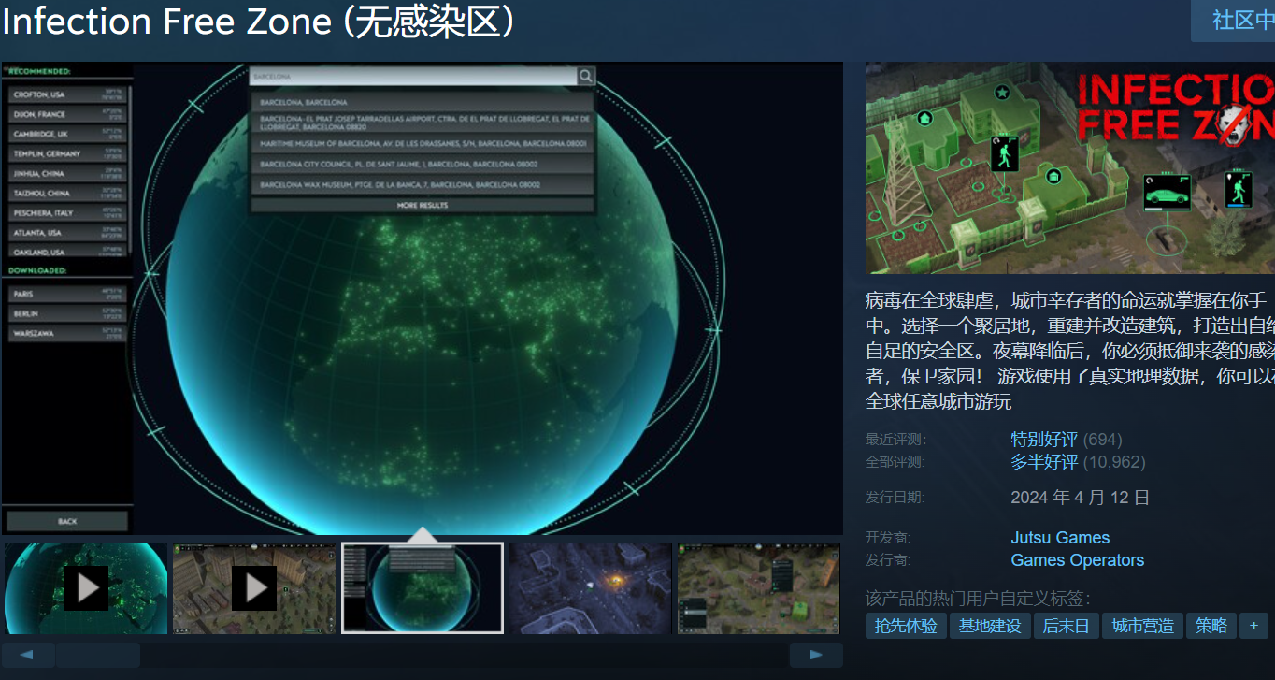
Task: Click JINHUA, CHINA in the recommended list
Action: [x=68, y=173]
